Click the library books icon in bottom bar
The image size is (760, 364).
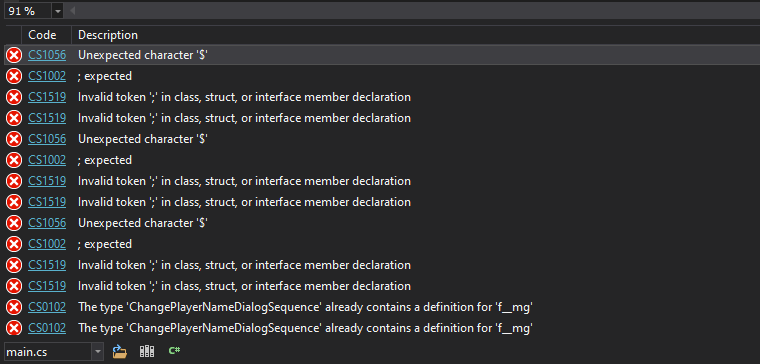tap(147, 351)
